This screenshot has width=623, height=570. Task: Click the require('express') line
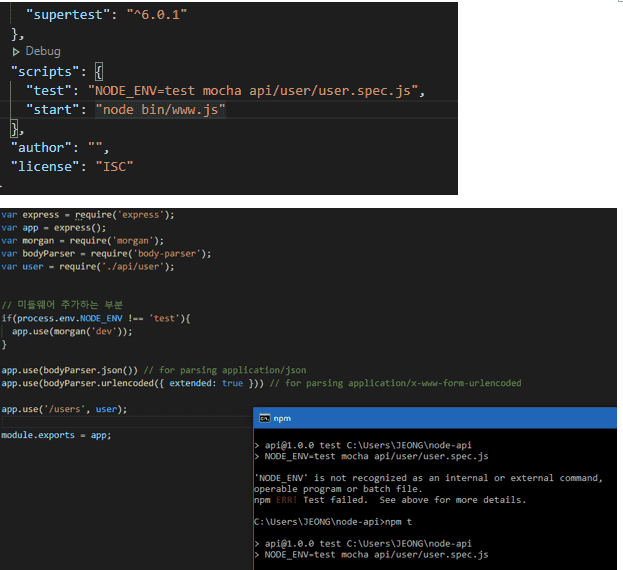tap(88, 215)
